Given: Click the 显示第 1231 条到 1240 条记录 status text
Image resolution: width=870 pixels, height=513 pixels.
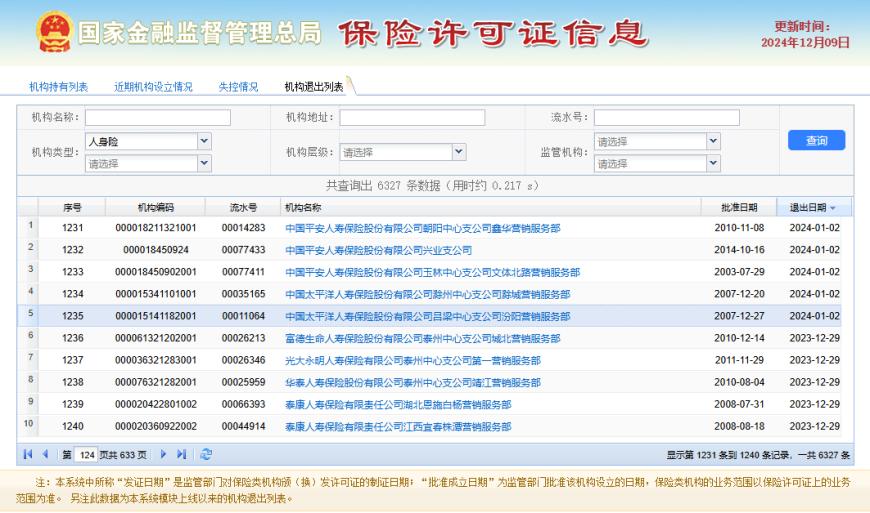Looking at the screenshot, I should point(758,455).
